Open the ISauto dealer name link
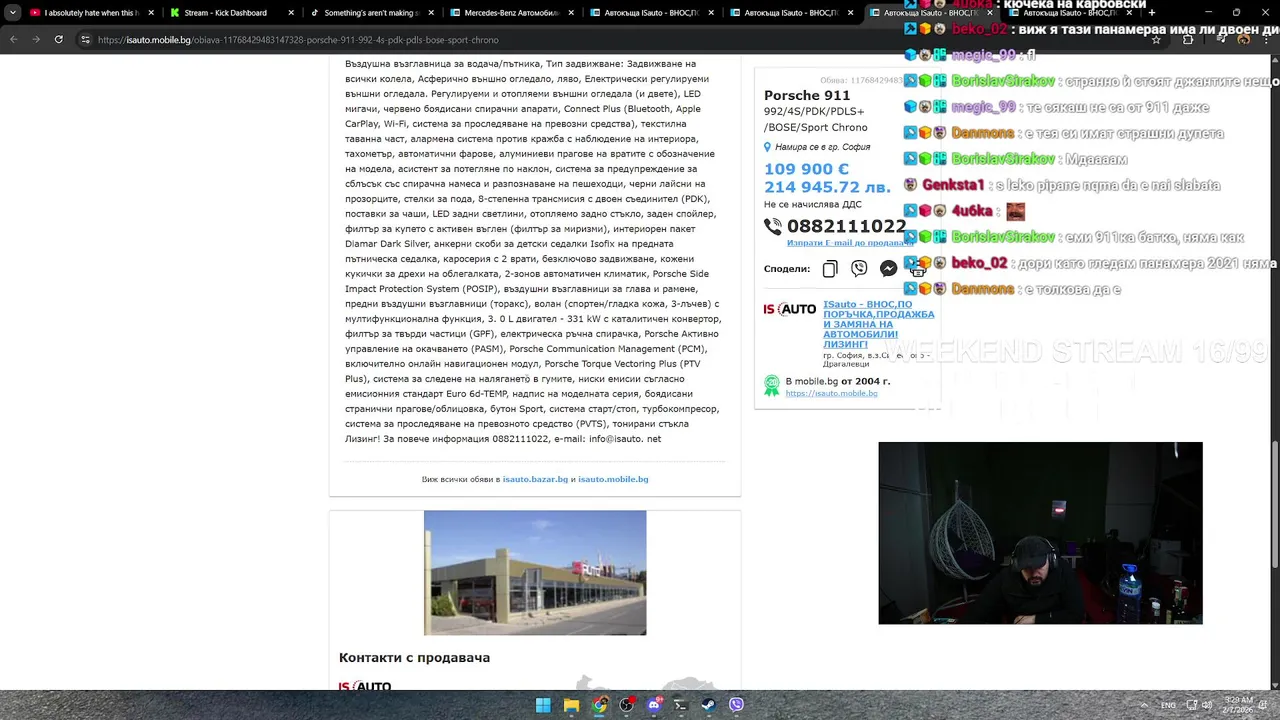The width and height of the screenshot is (1280, 720). [878, 324]
